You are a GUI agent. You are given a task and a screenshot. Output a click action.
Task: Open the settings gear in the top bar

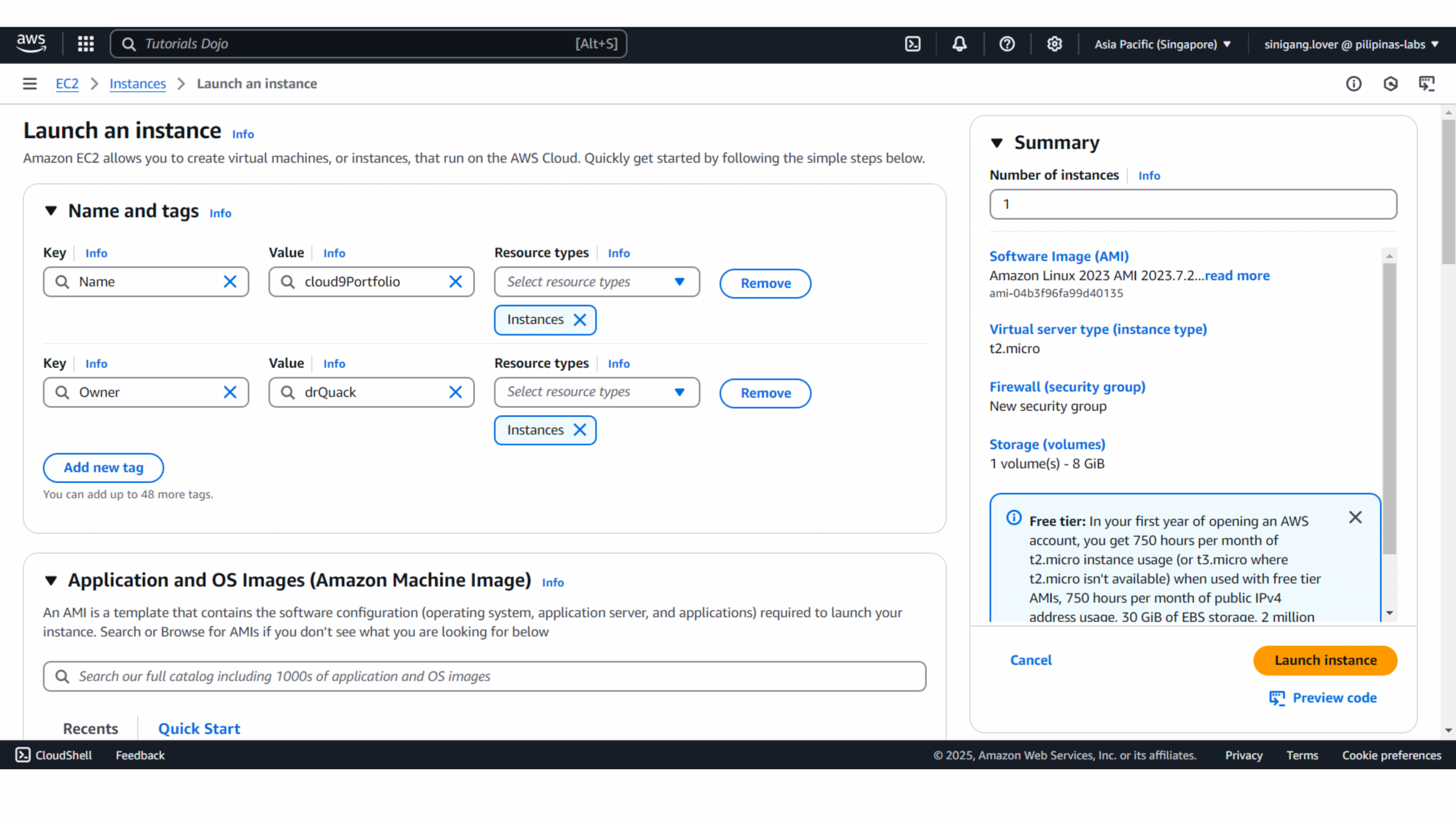(1054, 44)
